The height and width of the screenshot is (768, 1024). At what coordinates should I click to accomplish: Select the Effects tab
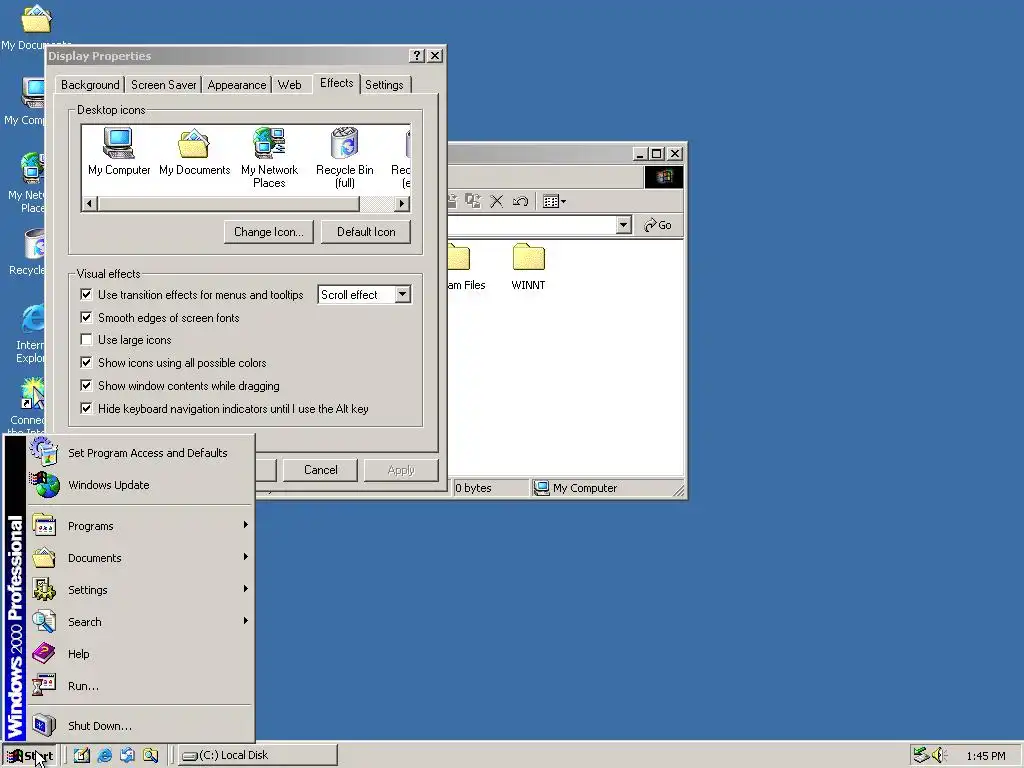(336, 83)
